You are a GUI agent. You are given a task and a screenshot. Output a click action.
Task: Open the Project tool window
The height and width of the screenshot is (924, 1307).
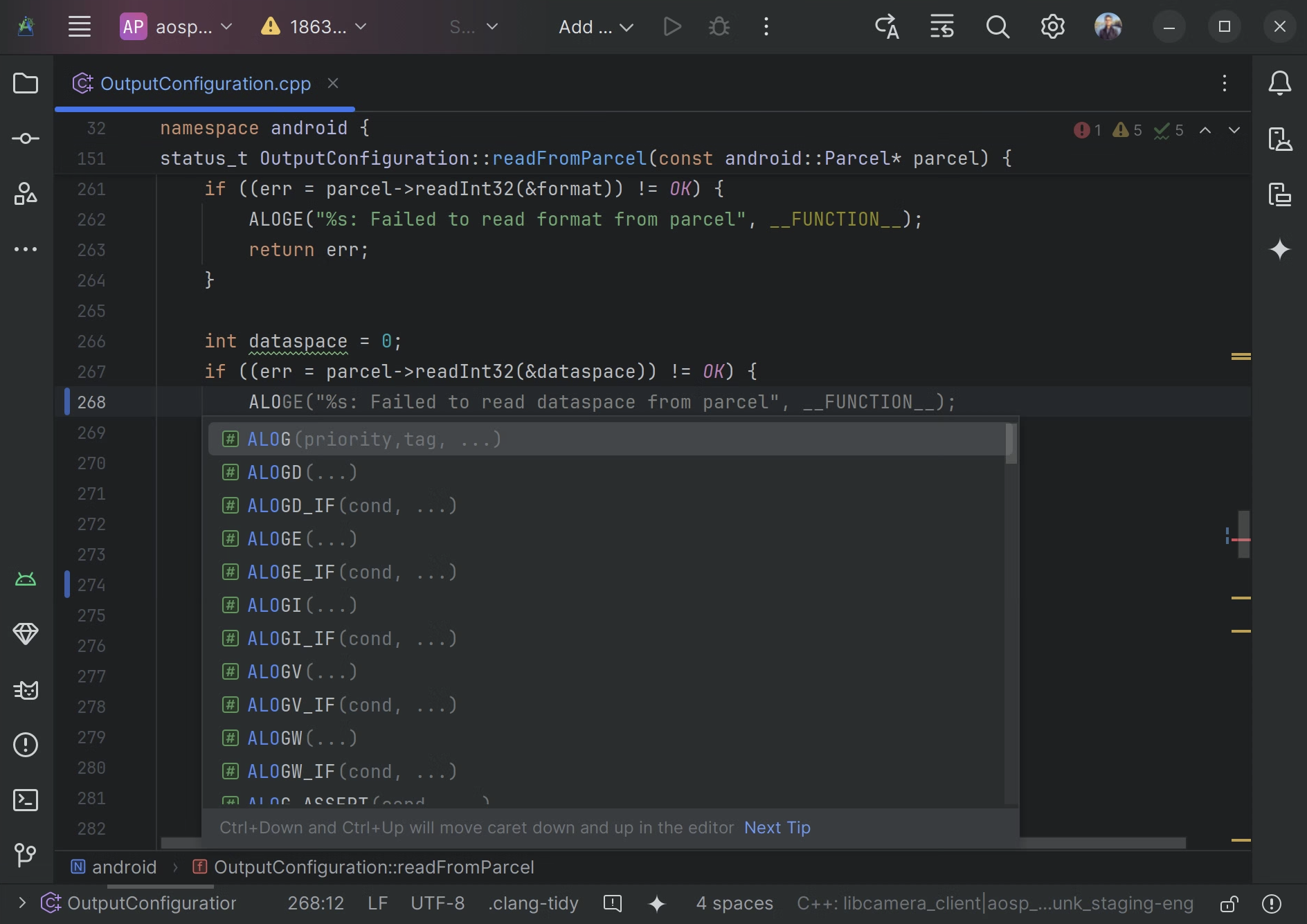tap(26, 83)
